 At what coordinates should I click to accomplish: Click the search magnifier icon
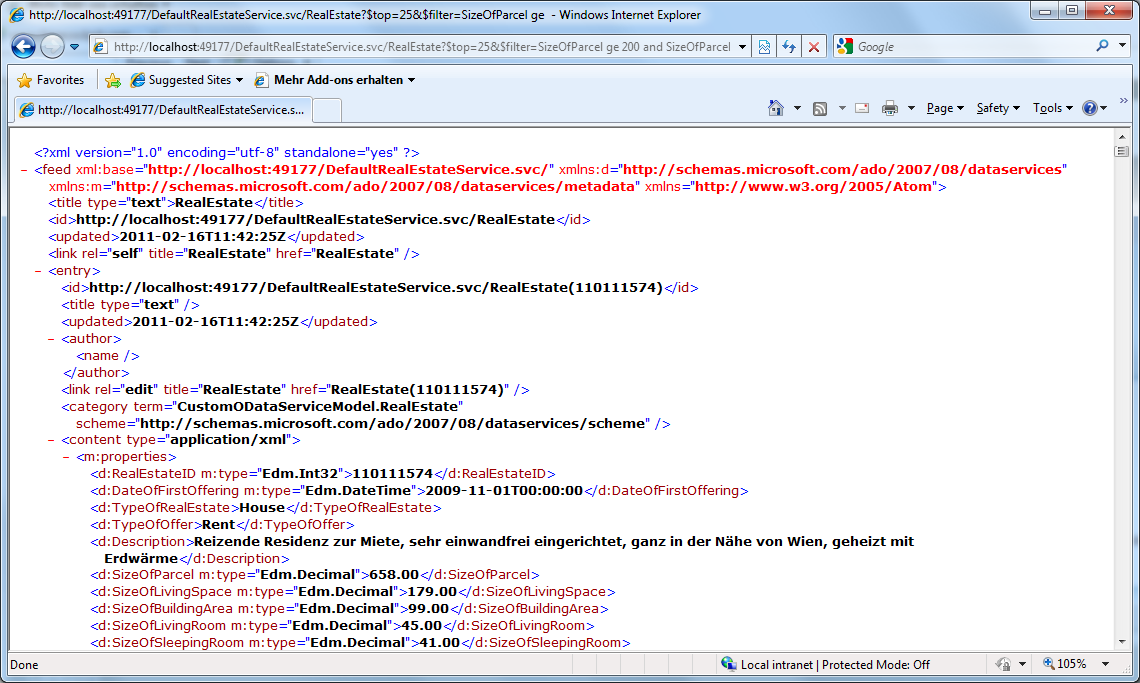[1102, 46]
